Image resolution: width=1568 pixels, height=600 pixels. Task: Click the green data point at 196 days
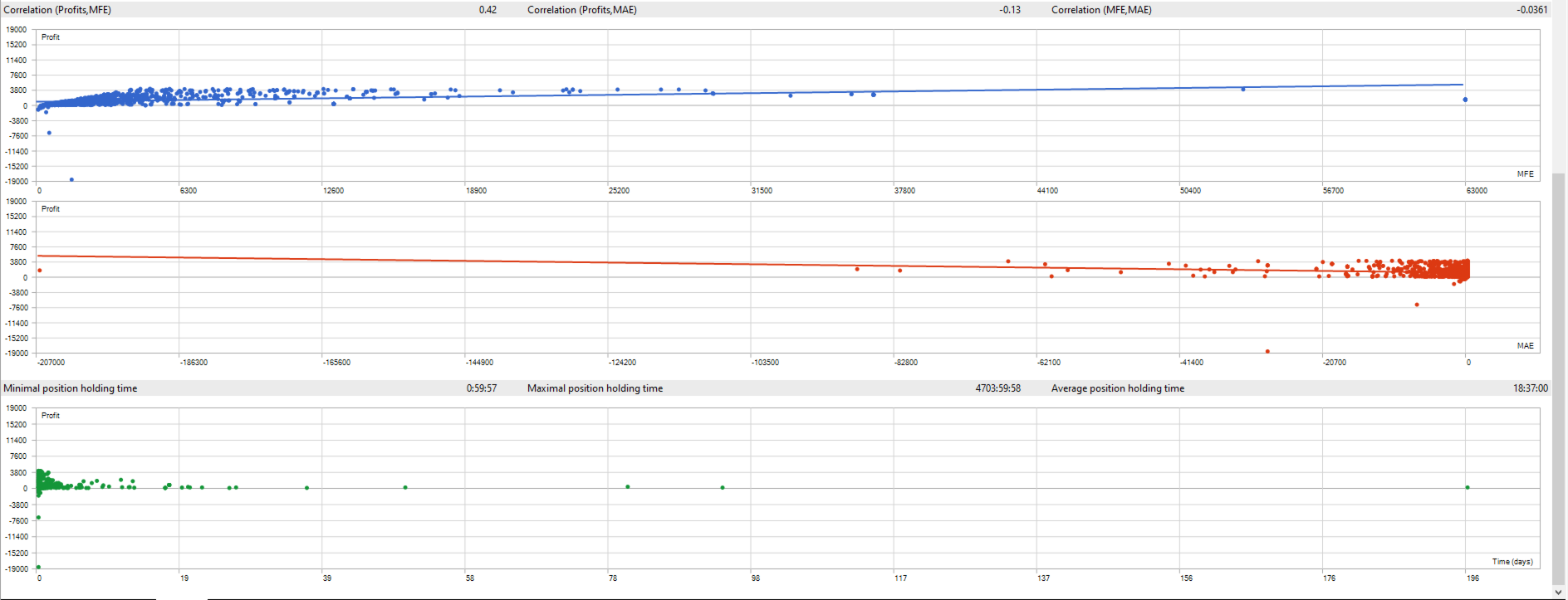(1468, 487)
